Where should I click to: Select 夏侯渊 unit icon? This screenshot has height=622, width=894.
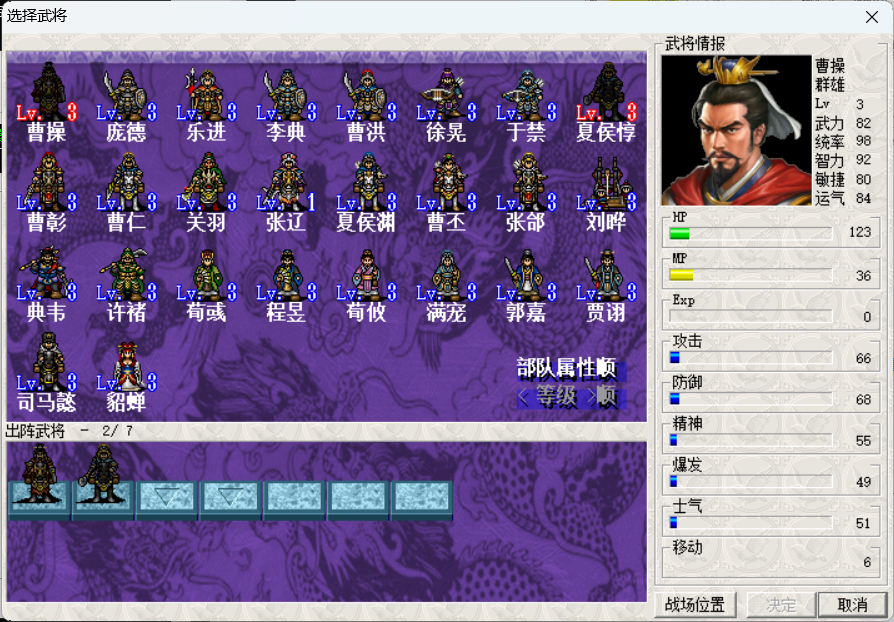point(366,193)
